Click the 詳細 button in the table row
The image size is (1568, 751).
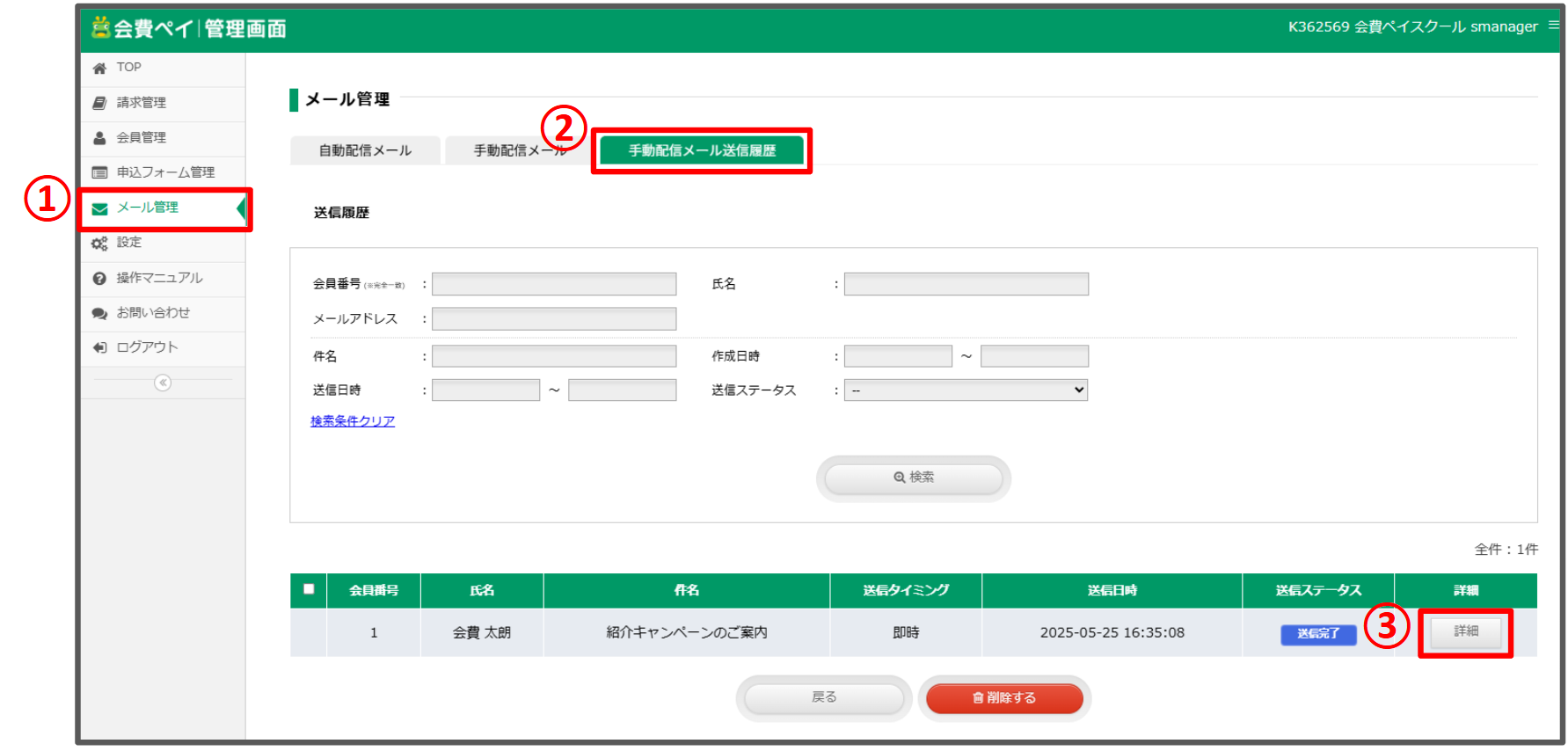(x=1465, y=631)
